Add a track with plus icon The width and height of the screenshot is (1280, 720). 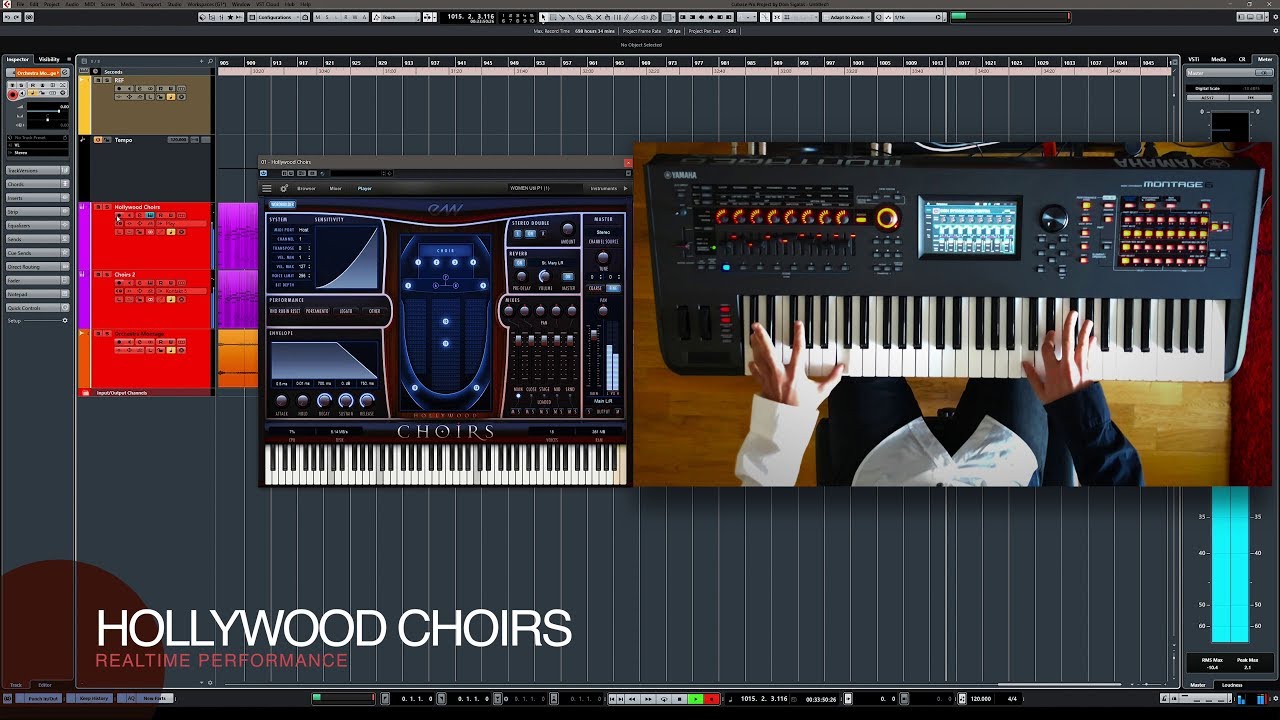[x=201, y=62]
